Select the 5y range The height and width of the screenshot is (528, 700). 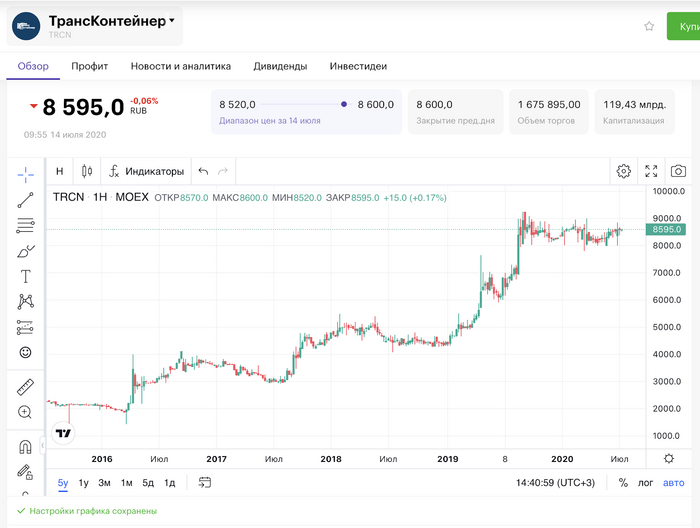[63, 483]
